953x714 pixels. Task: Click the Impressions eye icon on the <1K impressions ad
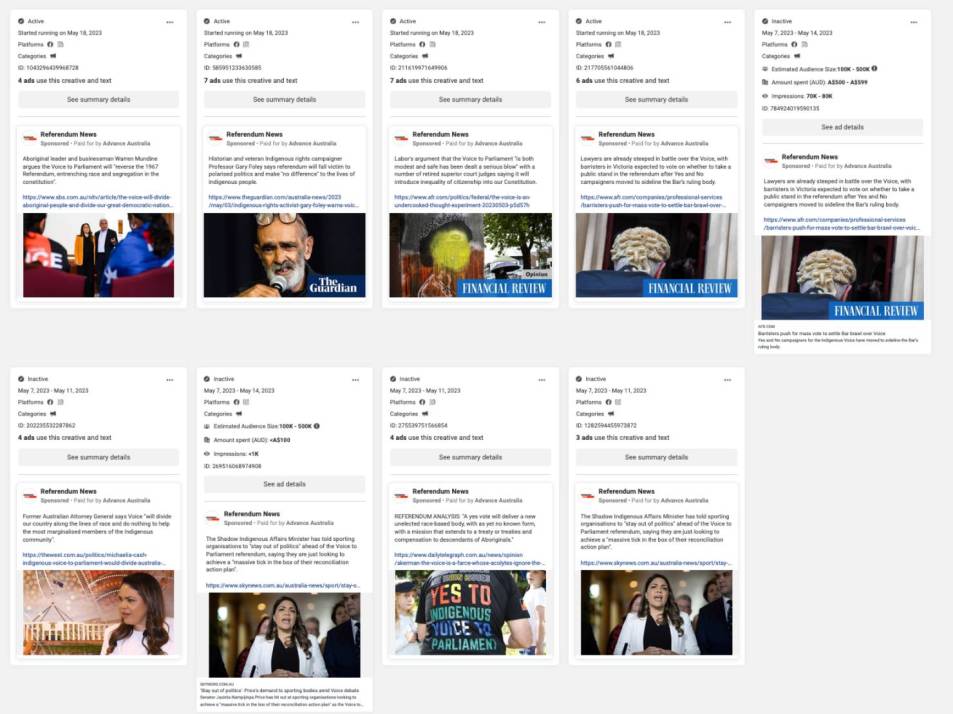(x=207, y=453)
